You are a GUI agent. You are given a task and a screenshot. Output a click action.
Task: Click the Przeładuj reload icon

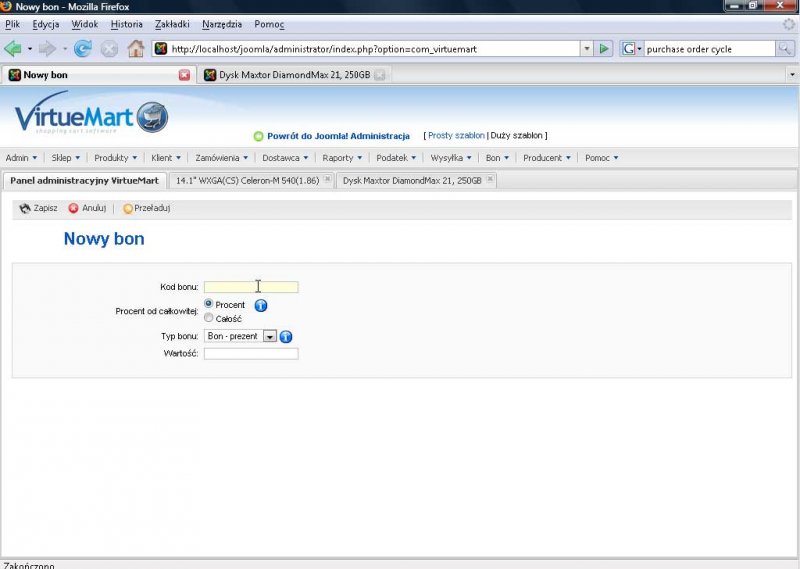tap(128, 209)
